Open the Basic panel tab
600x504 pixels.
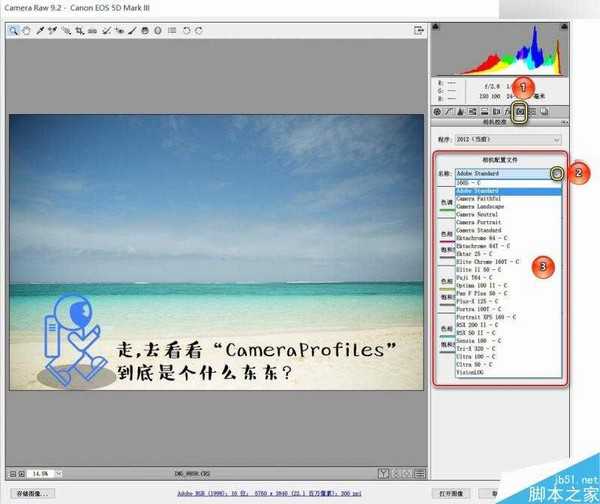click(437, 112)
